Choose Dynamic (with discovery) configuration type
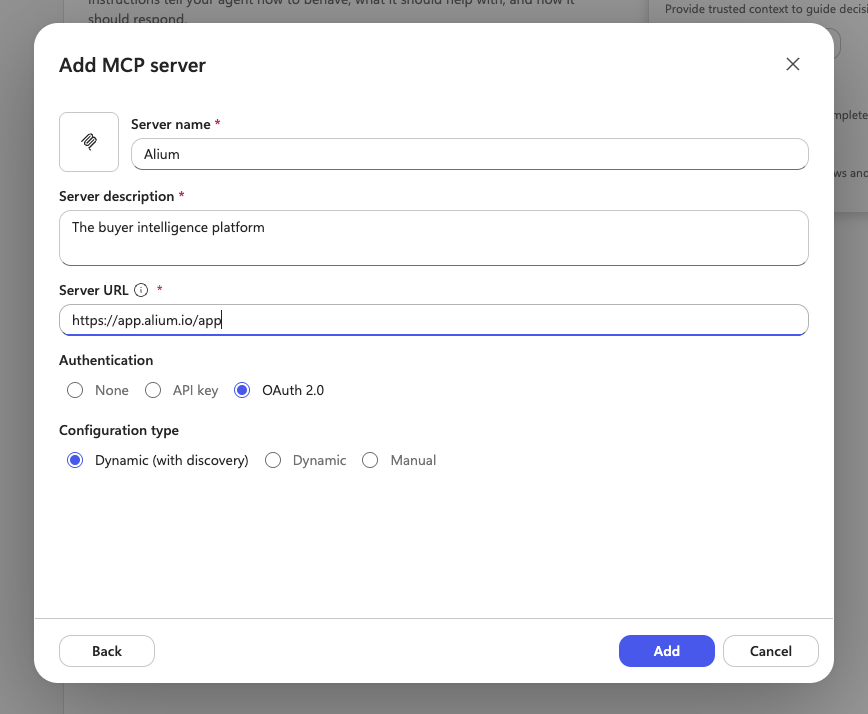 point(75,461)
